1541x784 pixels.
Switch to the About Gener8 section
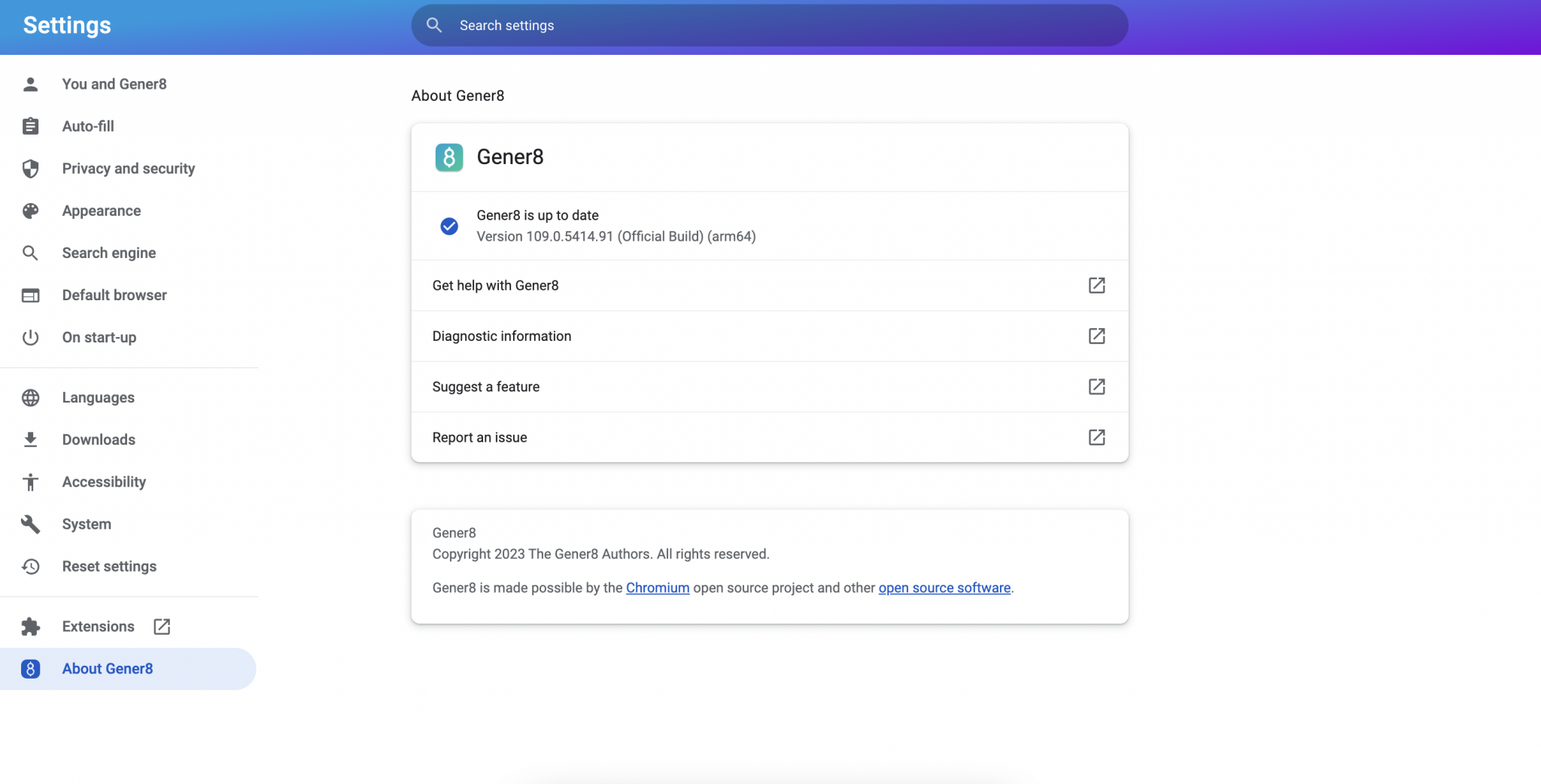[108, 668]
